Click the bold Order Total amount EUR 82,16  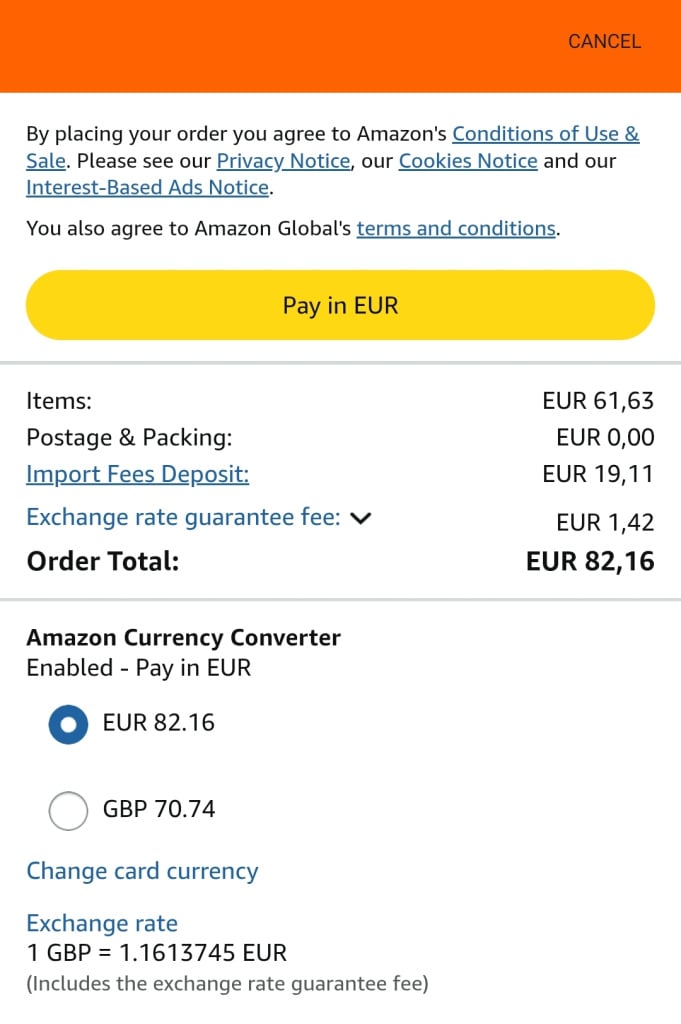click(x=590, y=561)
